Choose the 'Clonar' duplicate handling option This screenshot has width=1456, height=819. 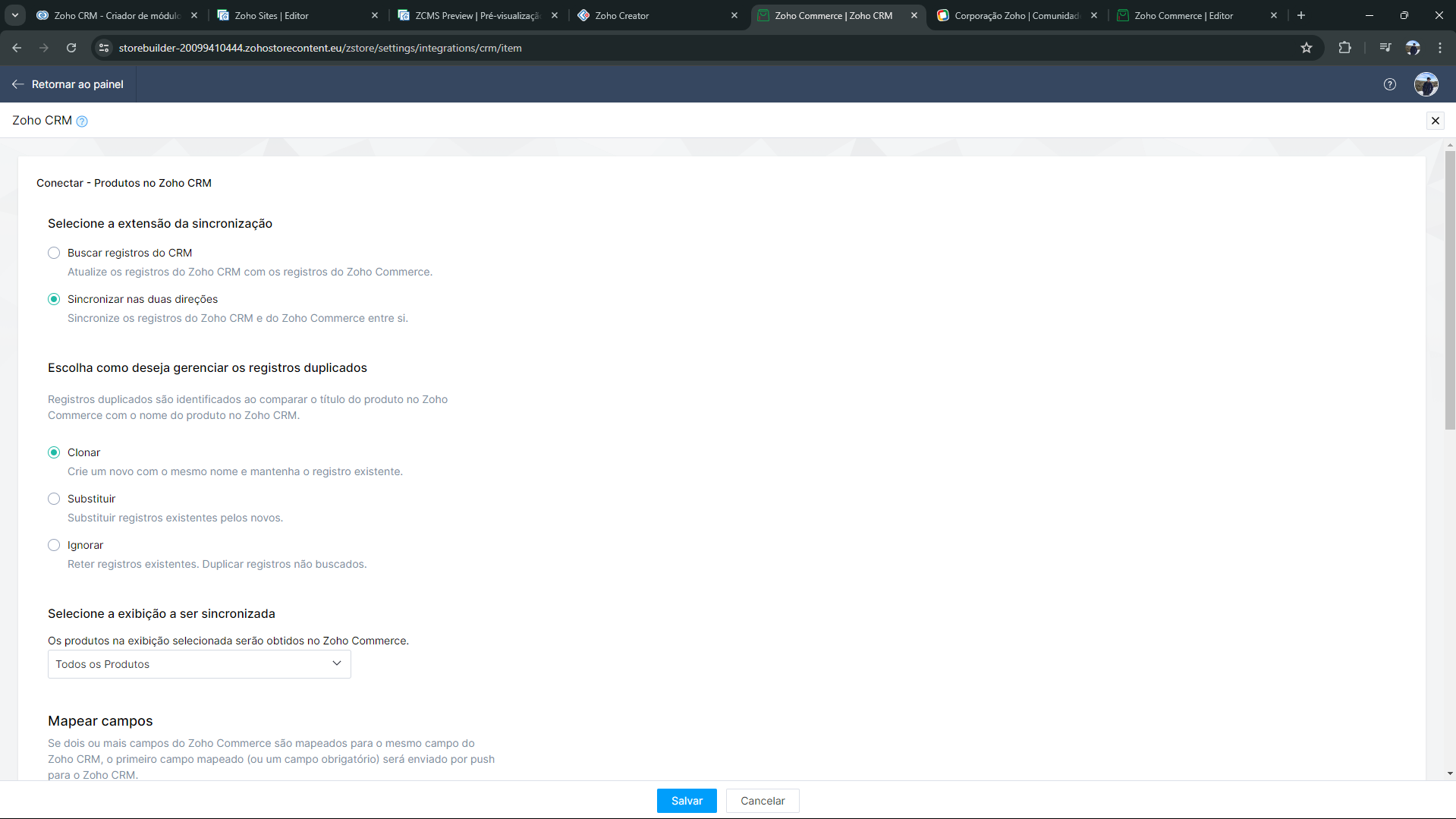coord(54,452)
